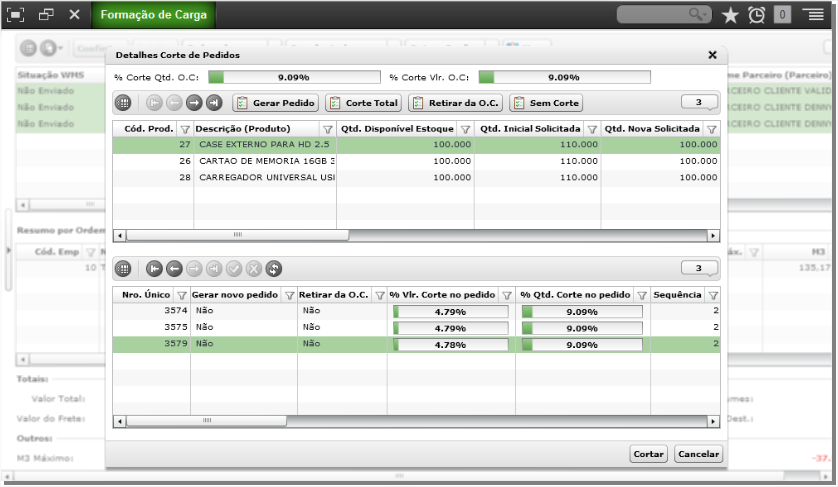This screenshot has width=838, height=487.
Task: Click record count 3 in products toolbar
Action: pos(699,102)
